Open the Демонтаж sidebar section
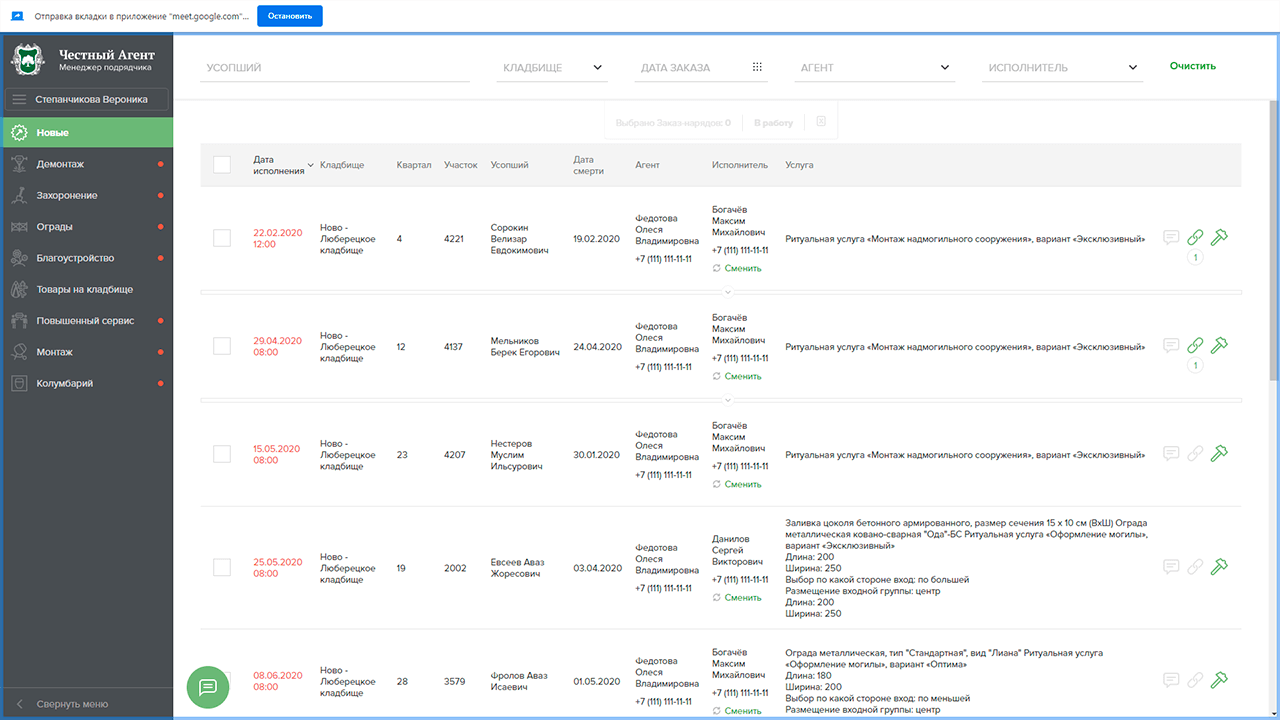 click(87, 164)
